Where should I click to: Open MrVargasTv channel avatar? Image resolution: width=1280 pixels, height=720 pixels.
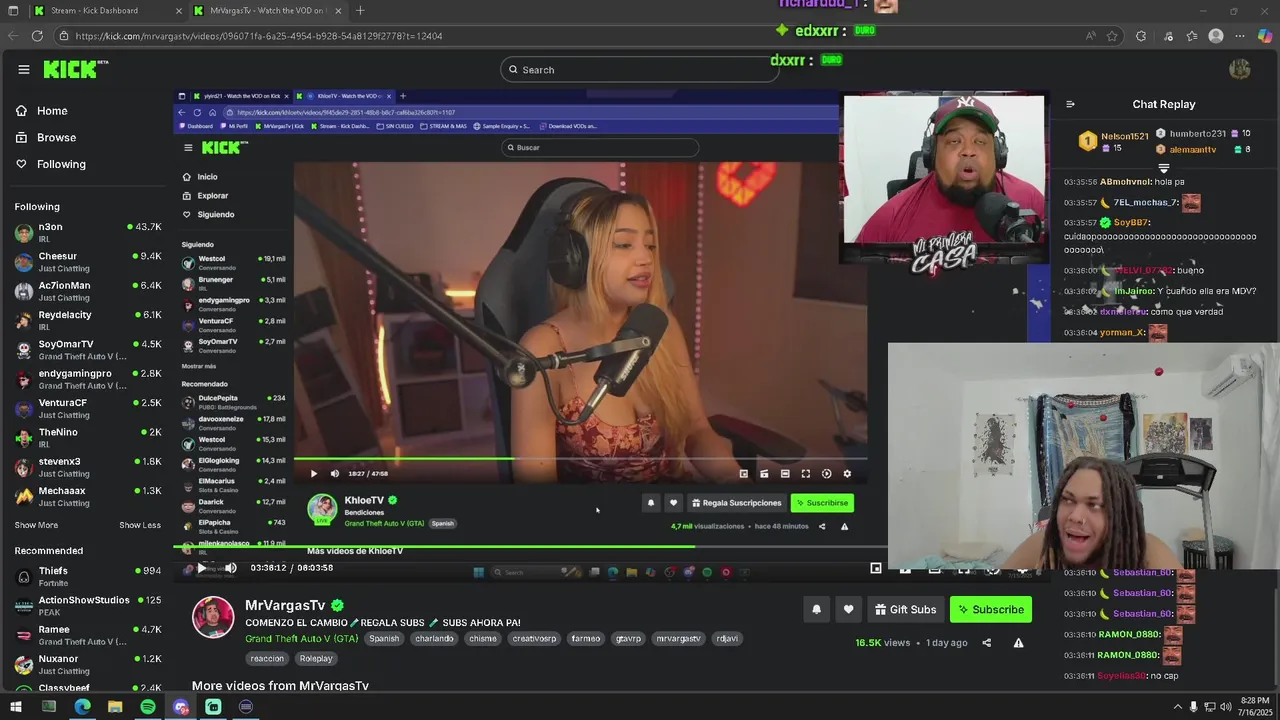tap(213, 618)
